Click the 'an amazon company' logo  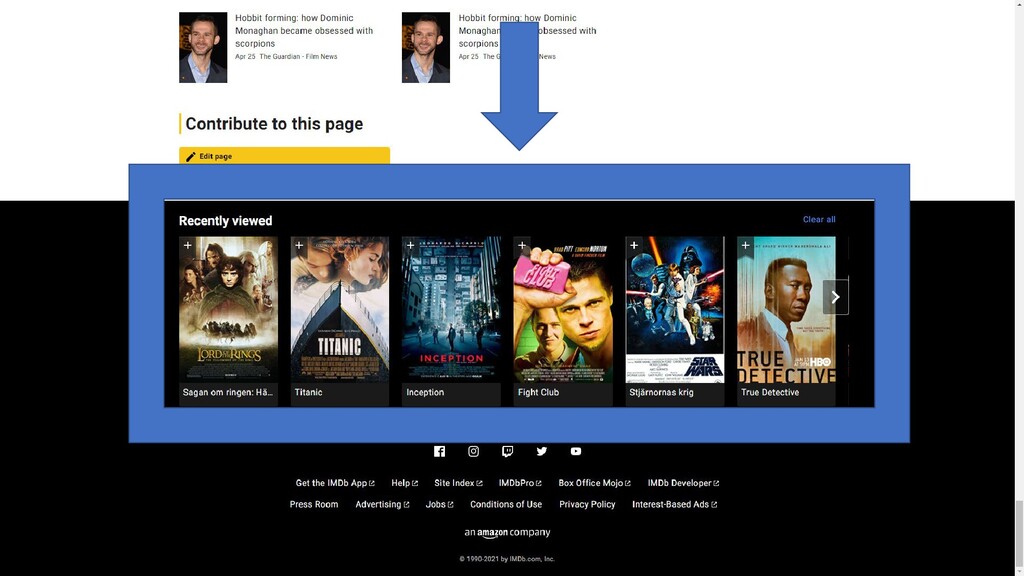507,533
